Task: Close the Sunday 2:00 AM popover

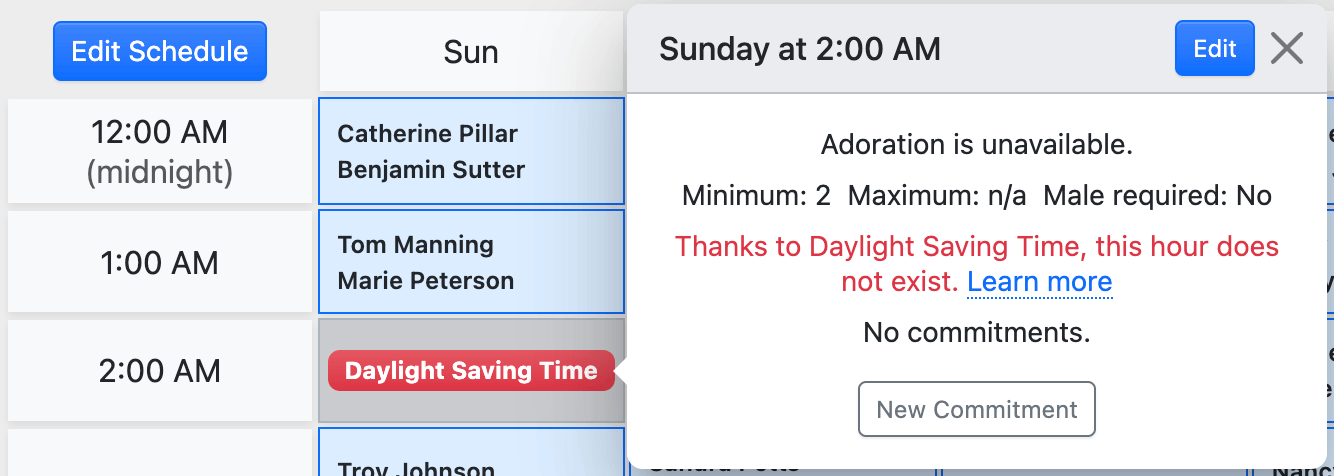Action: coord(1286,48)
